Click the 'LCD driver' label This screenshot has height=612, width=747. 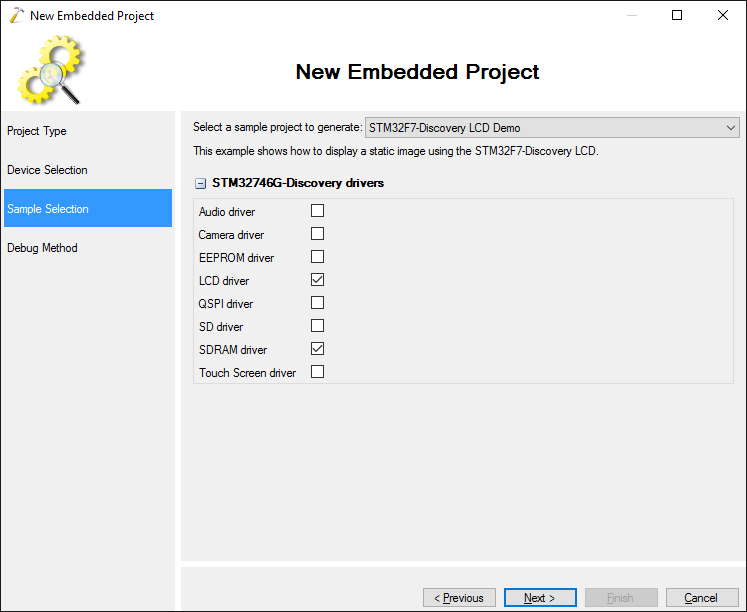point(224,281)
